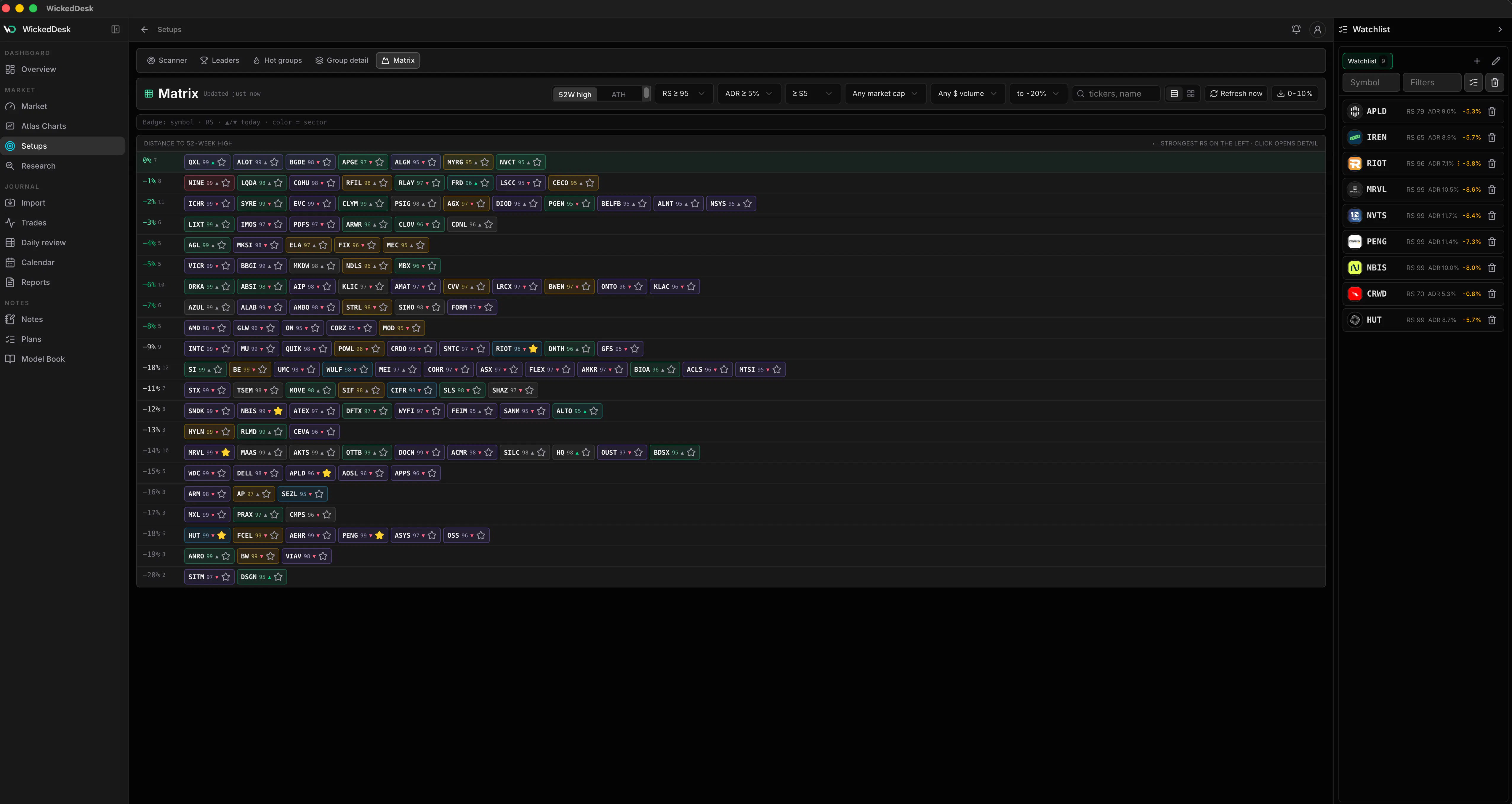The height and width of the screenshot is (804, 1512).
Task: Select the 52W high basis
Action: pyautogui.click(x=575, y=95)
